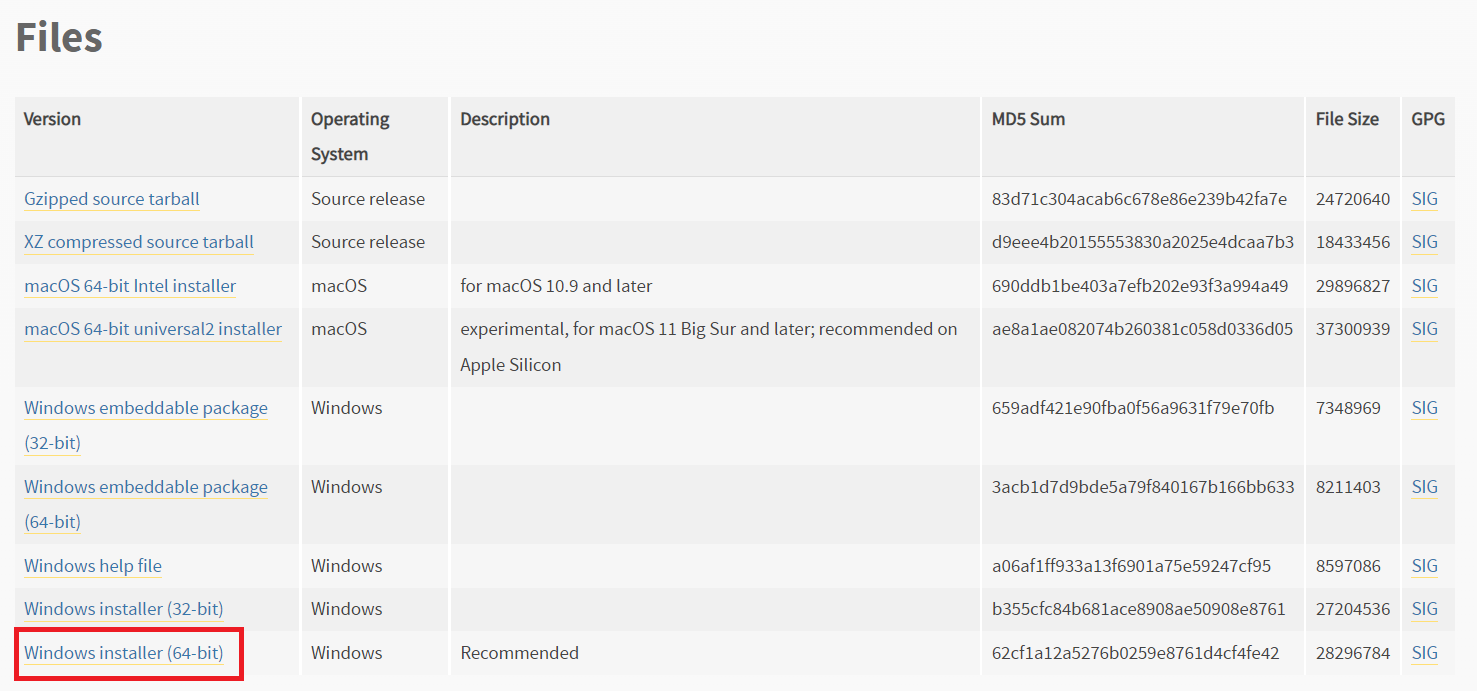This screenshot has height=691, width=1477.
Task: Click SIG link for Windows help file
Action: pos(1424,566)
